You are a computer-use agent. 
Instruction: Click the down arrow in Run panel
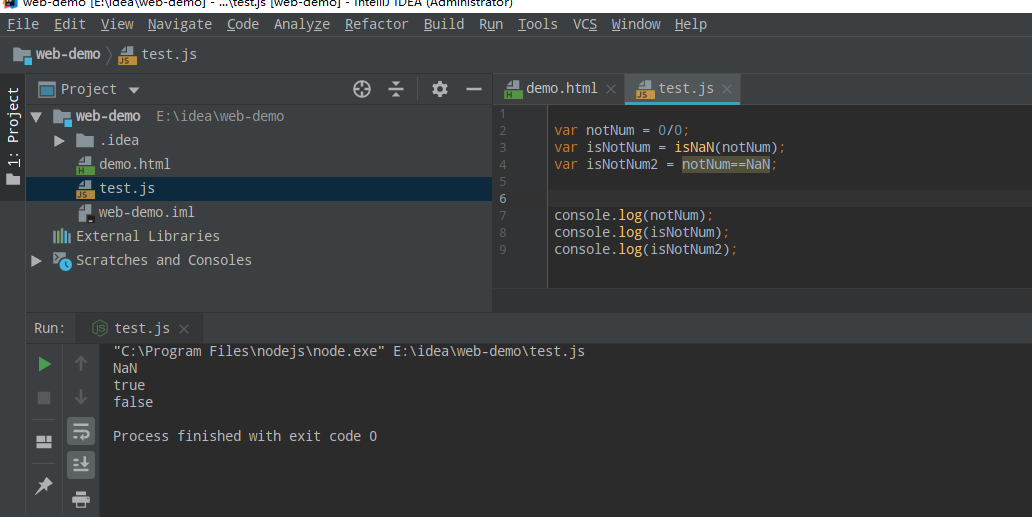coord(81,397)
